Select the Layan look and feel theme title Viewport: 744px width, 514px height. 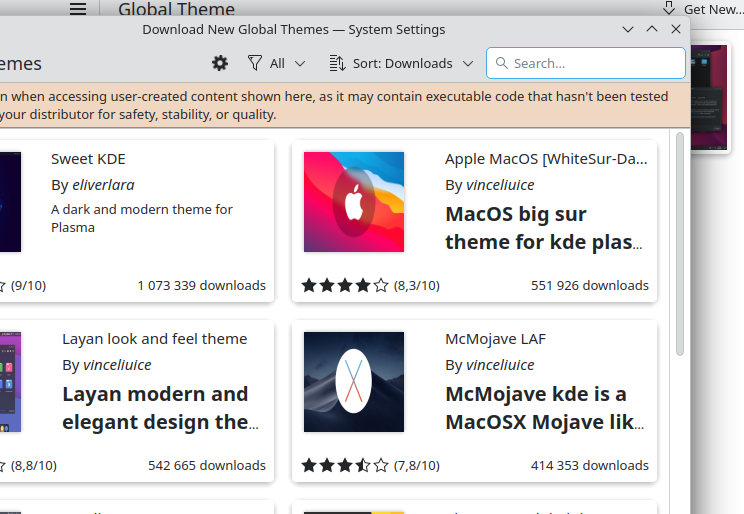[155, 339]
